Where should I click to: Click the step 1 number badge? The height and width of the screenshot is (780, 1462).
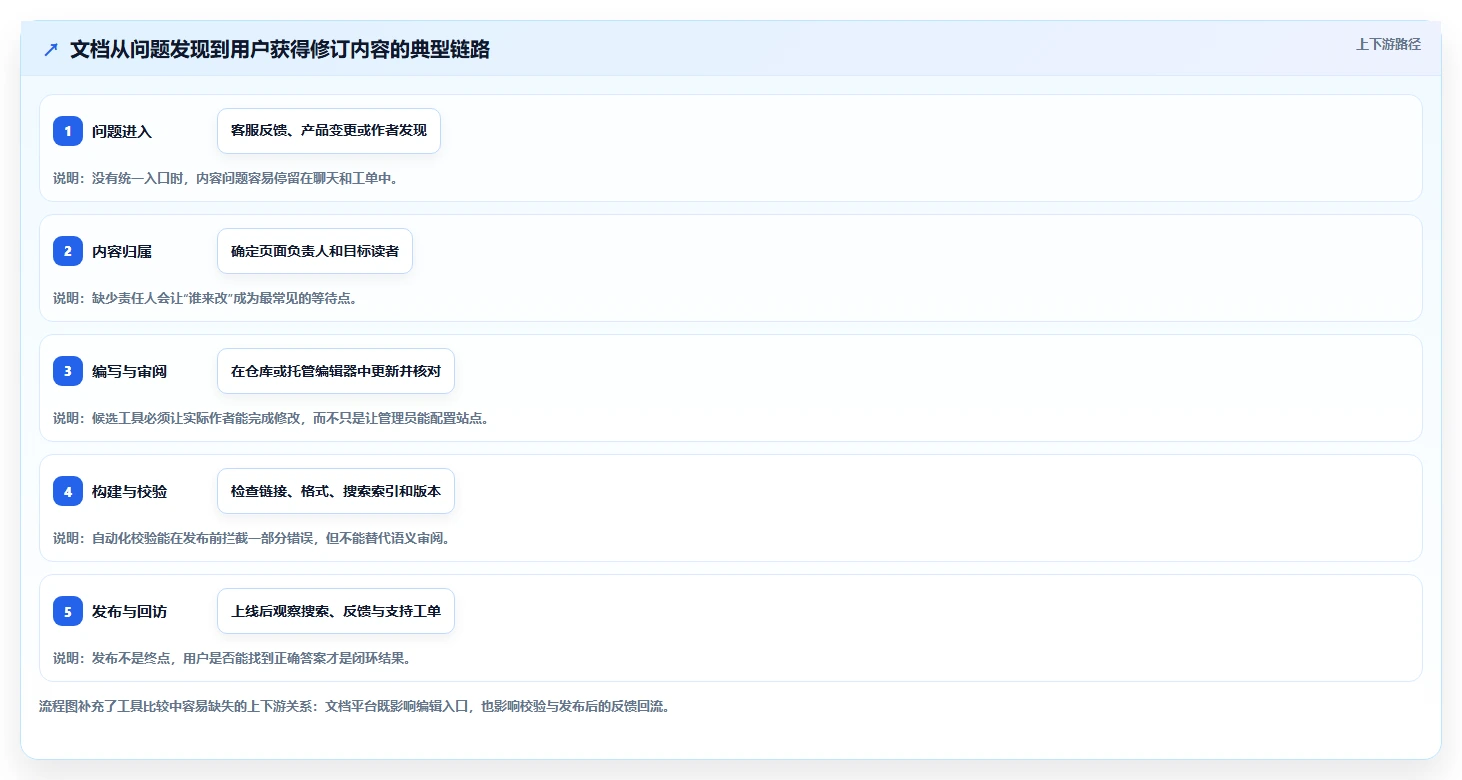pyautogui.click(x=68, y=131)
